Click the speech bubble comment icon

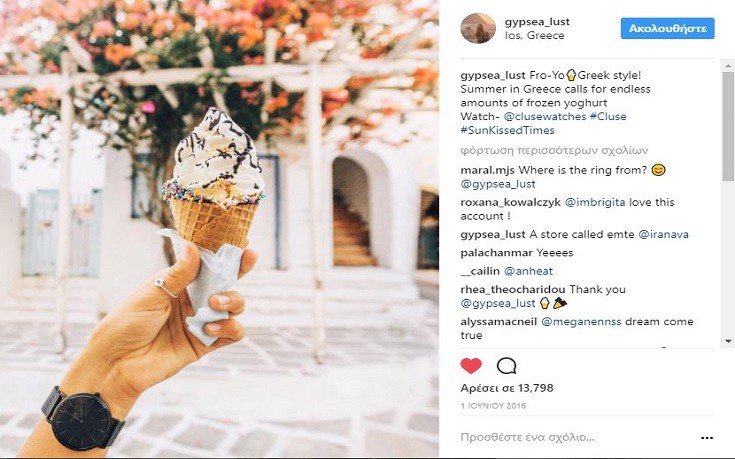click(506, 366)
